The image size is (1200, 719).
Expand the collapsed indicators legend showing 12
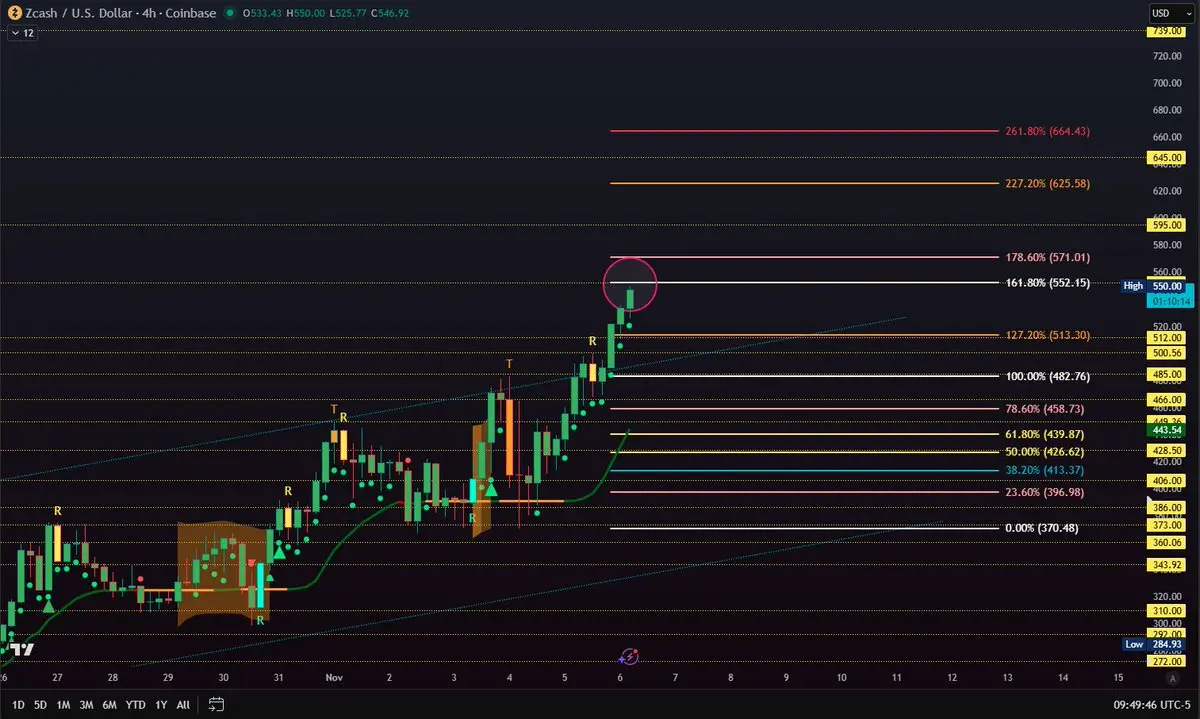[21, 33]
